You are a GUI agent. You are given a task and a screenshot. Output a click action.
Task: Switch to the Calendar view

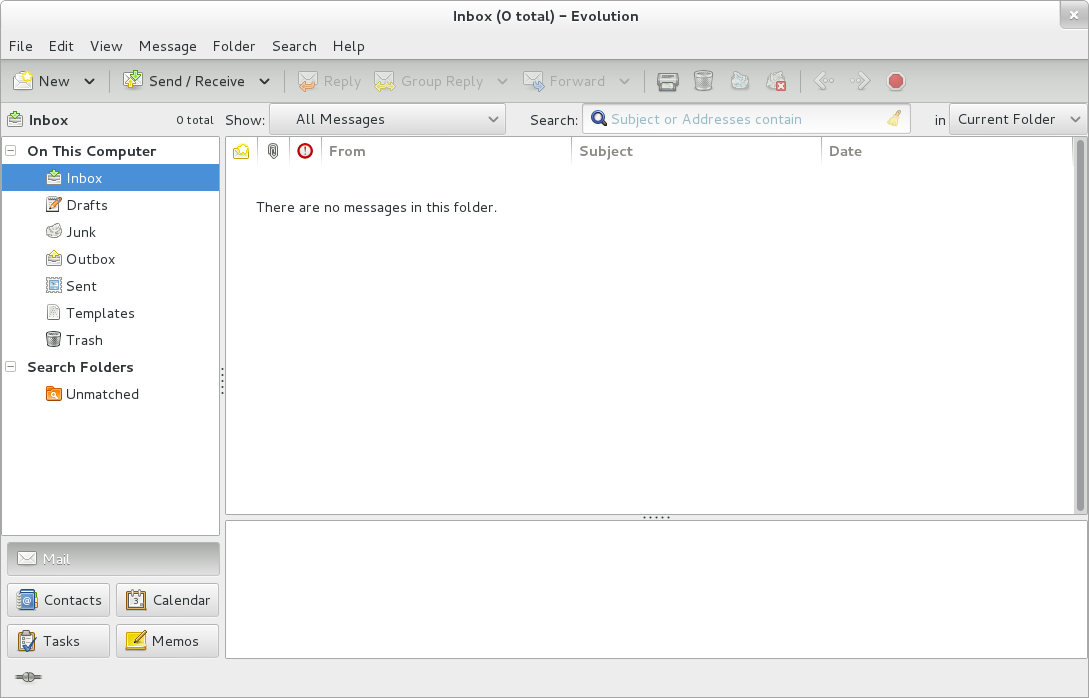[167, 600]
